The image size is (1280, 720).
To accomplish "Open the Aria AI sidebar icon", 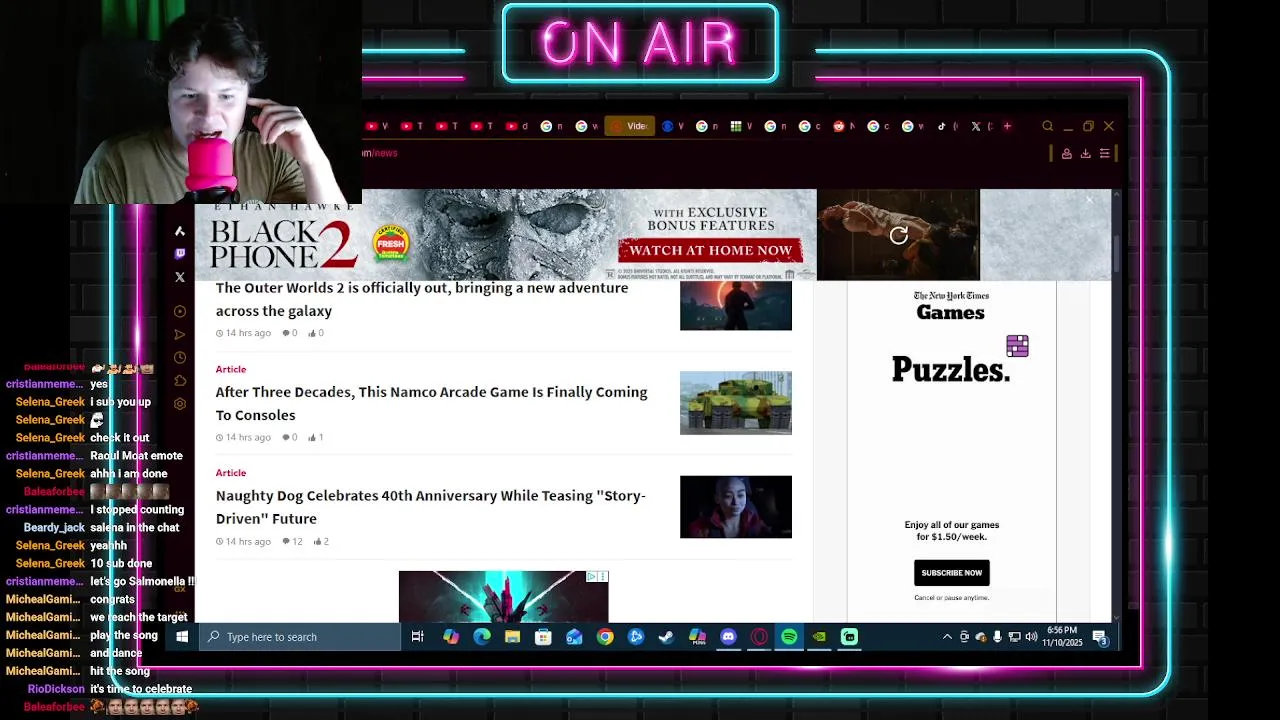I will tap(180, 231).
